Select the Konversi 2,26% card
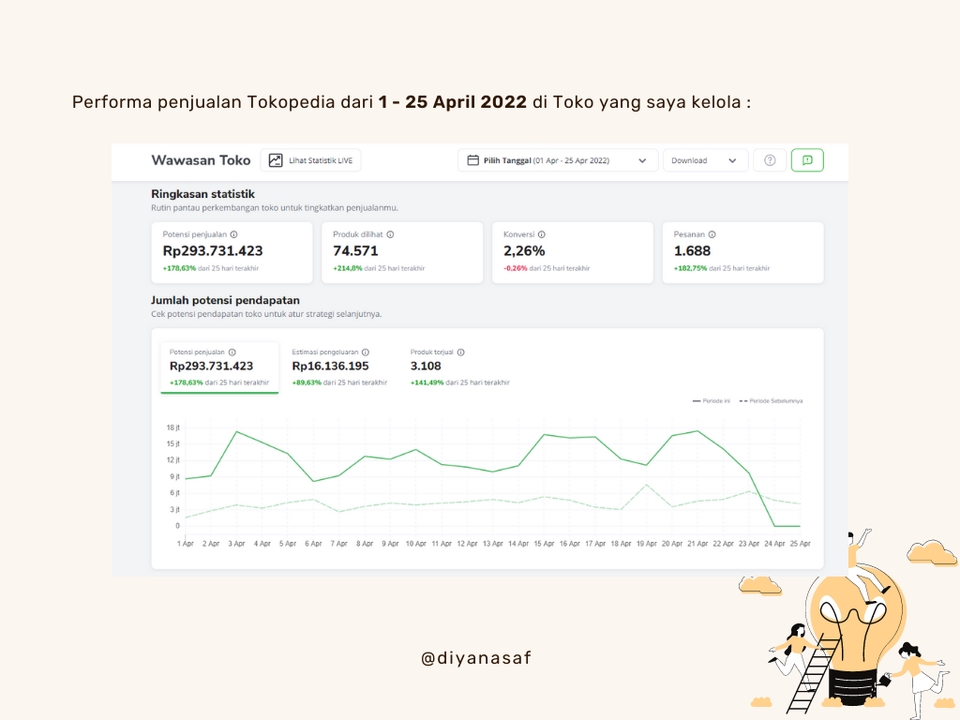Image resolution: width=960 pixels, height=720 pixels. 572,252
